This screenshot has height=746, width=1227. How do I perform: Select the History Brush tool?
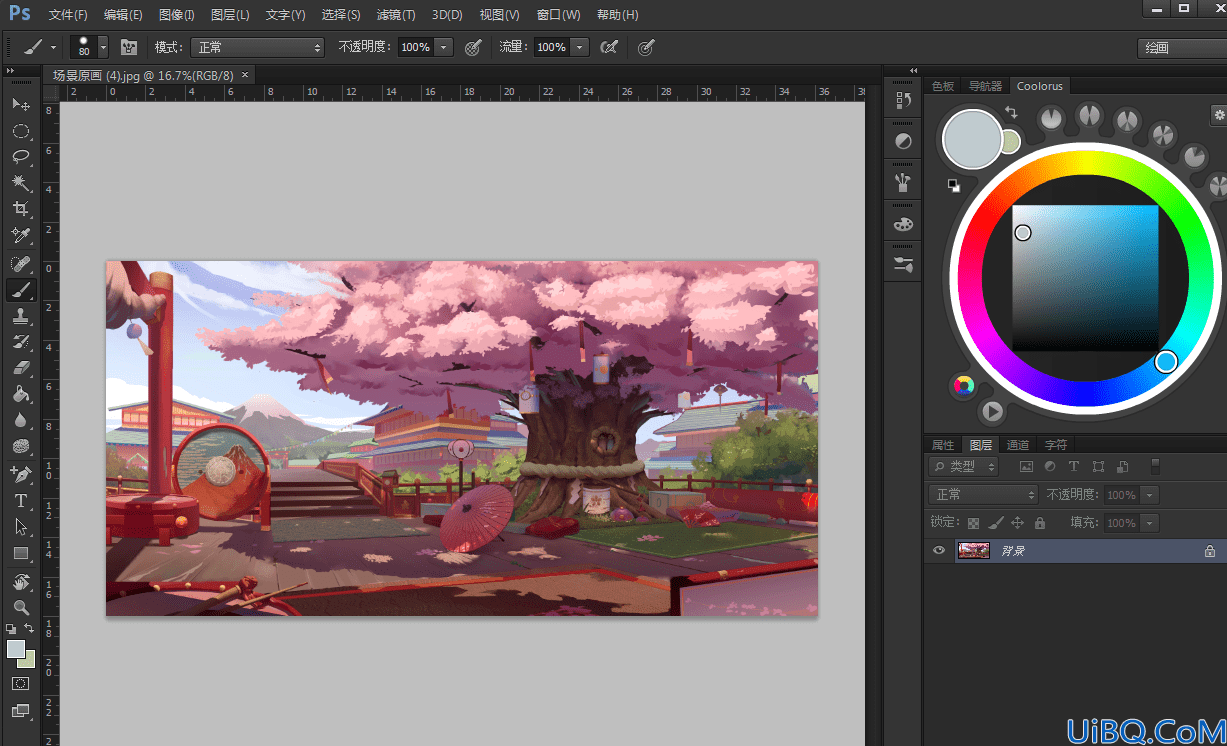coord(20,343)
